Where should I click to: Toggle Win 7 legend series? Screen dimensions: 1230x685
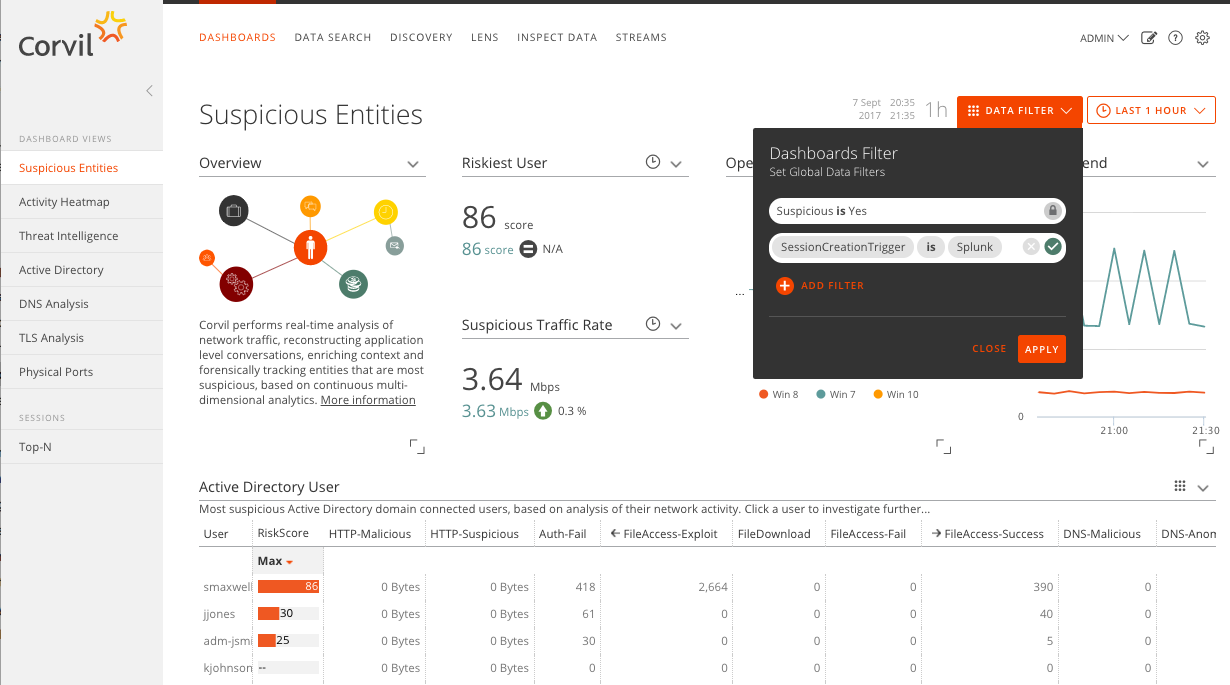836,394
